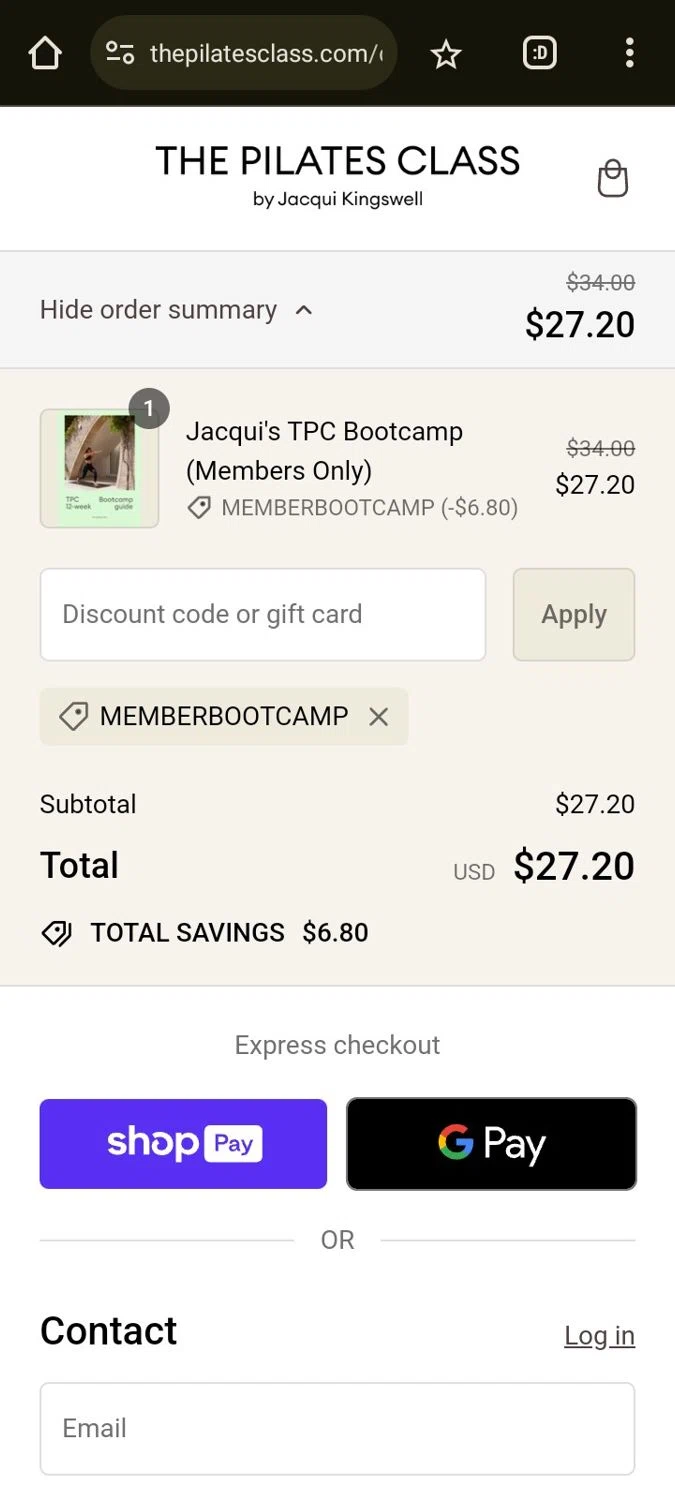Screen dimensions: 675x1500
Task: Tap the browser home icon
Action: [45, 53]
